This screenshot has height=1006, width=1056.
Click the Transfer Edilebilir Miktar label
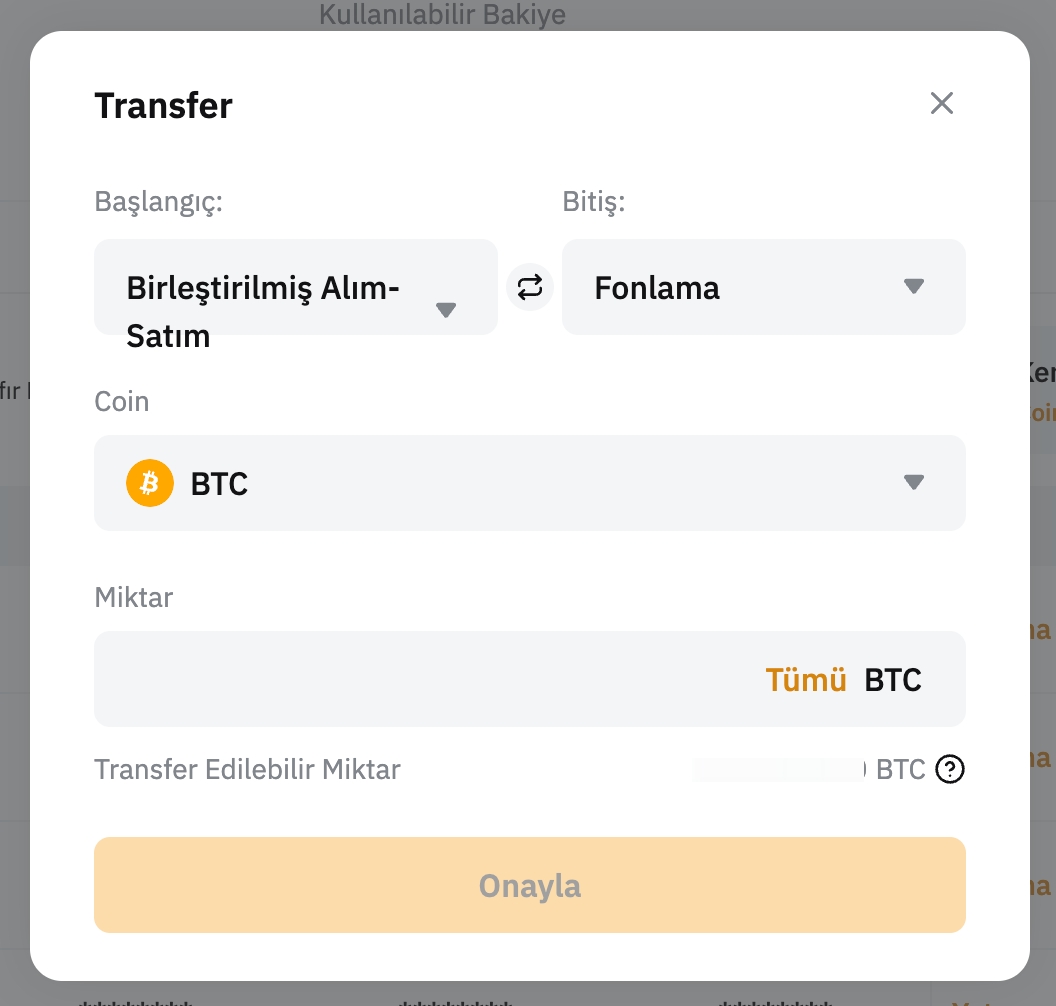point(247,770)
